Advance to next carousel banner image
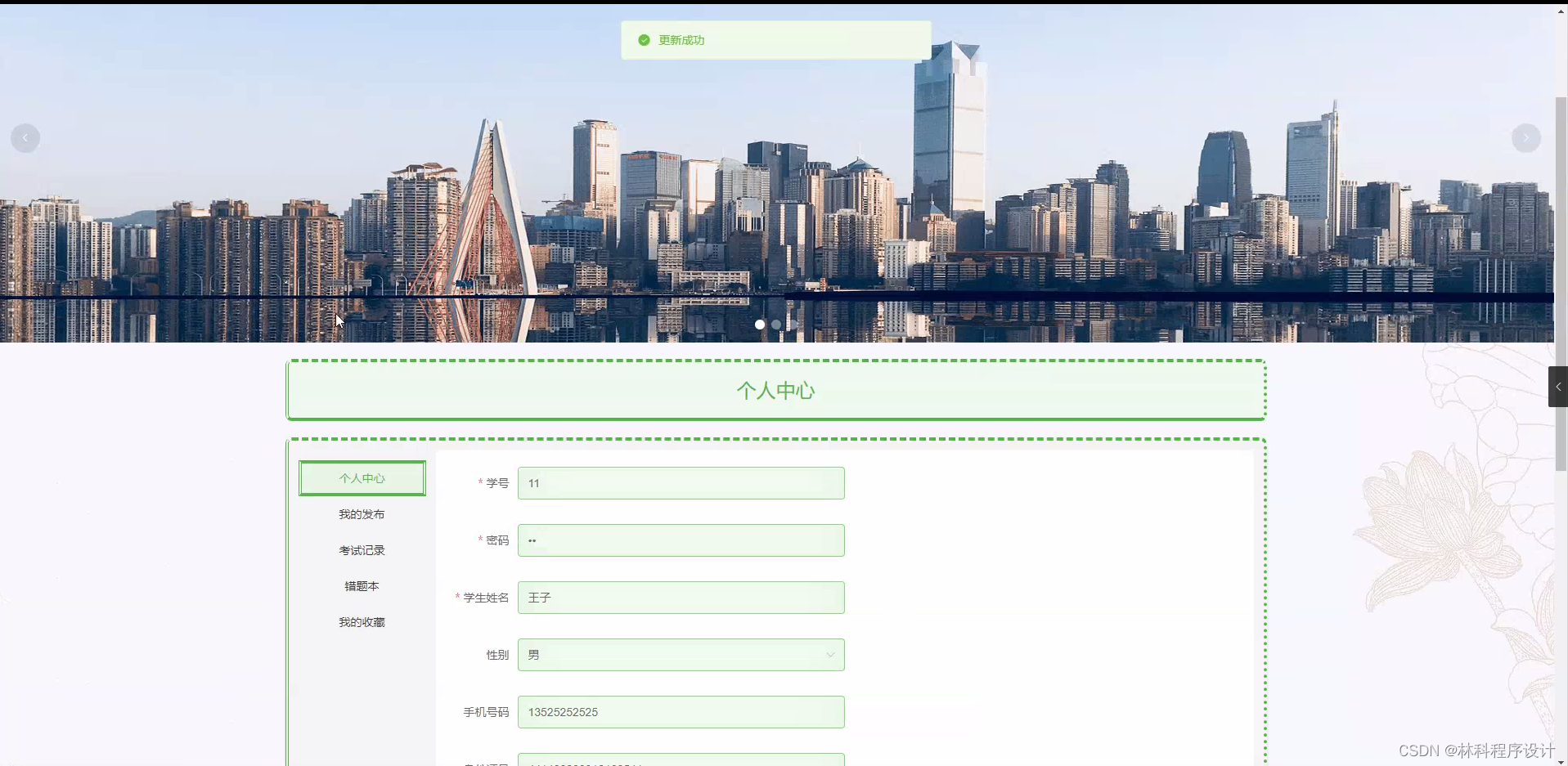This screenshot has width=1568, height=766. [x=1526, y=138]
